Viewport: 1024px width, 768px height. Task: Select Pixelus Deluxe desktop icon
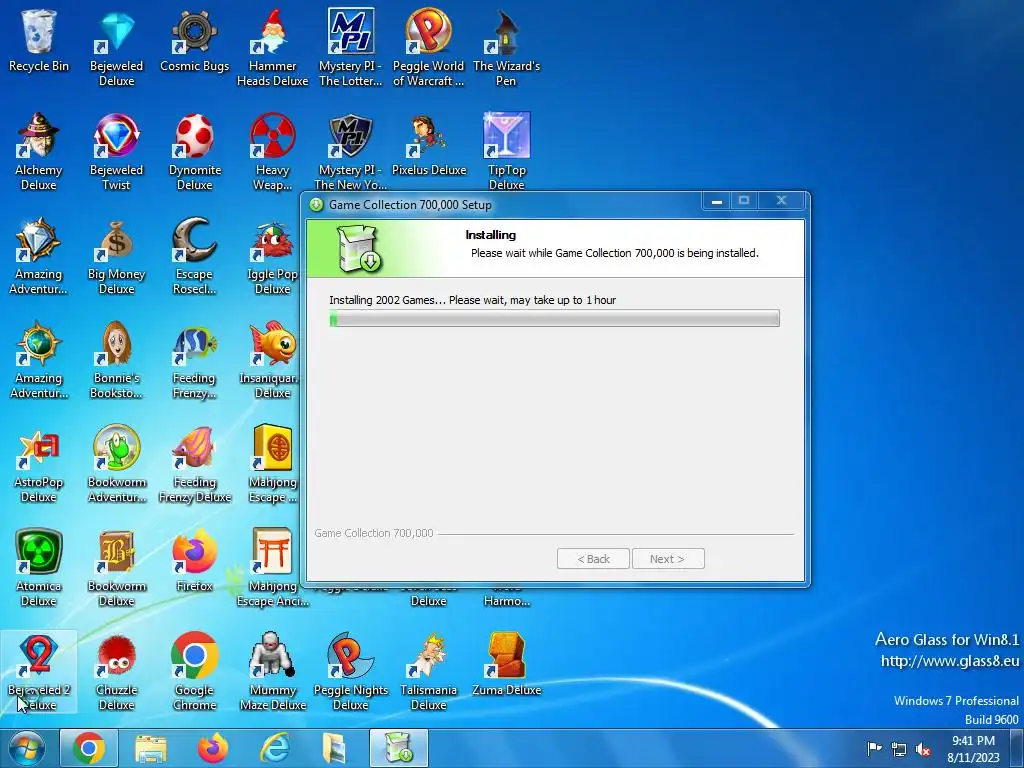coord(428,145)
